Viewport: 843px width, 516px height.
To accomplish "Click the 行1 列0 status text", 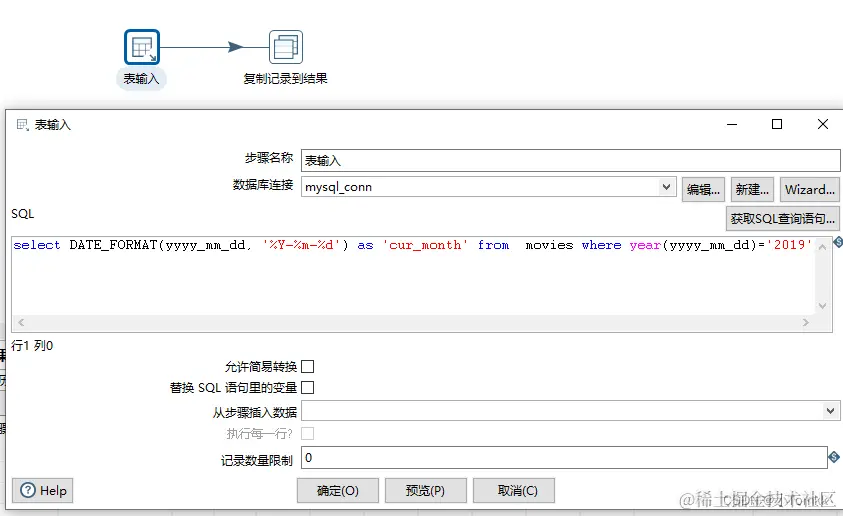I will pyautogui.click(x=32, y=346).
